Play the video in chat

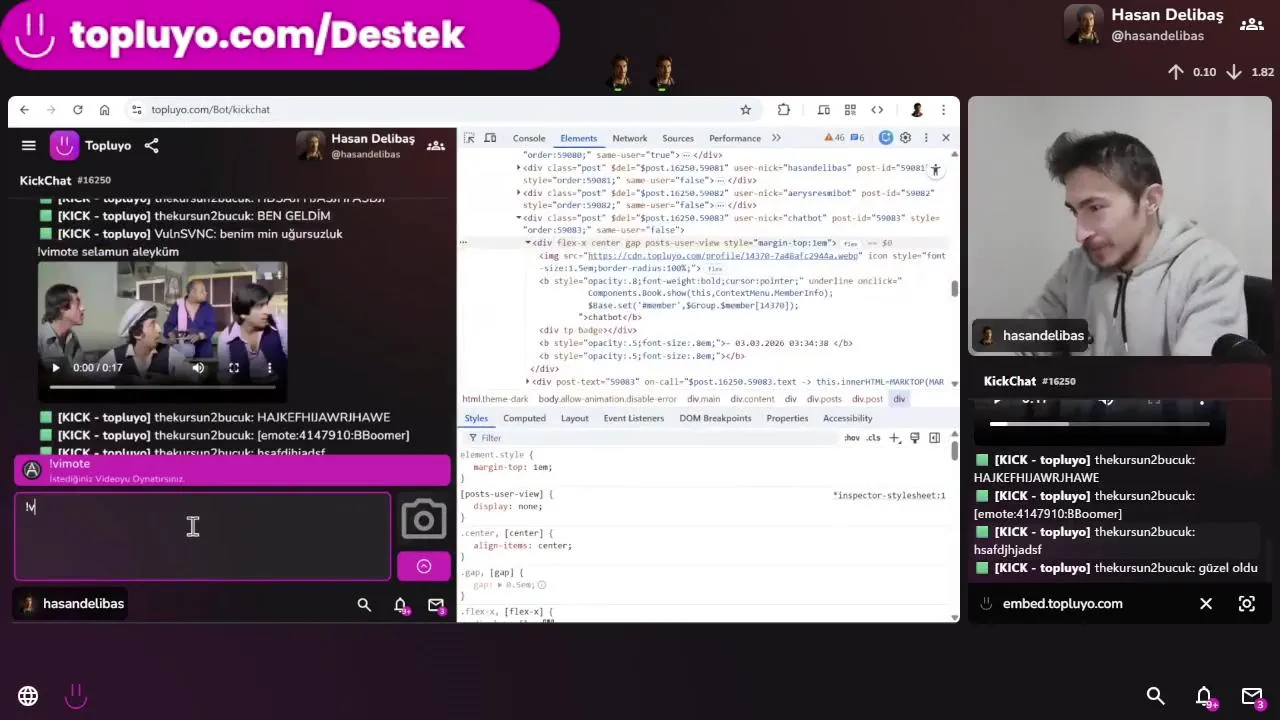[x=56, y=368]
